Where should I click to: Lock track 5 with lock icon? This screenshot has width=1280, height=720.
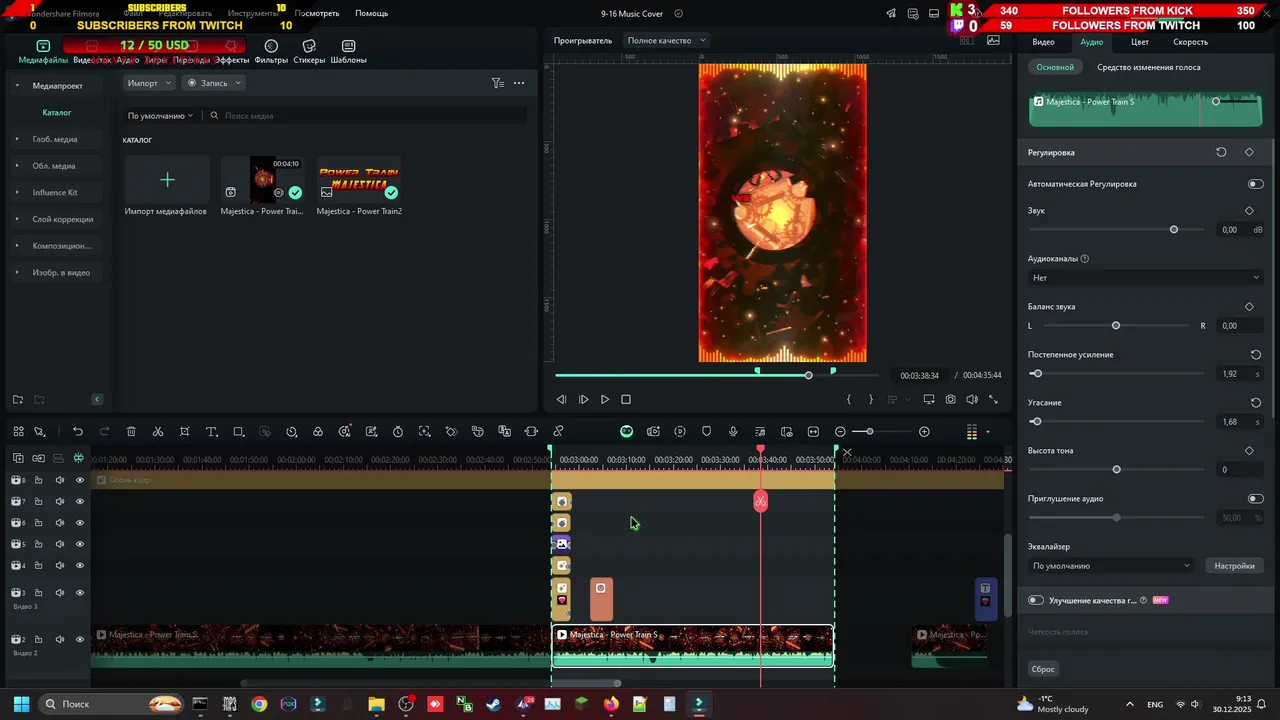pyautogui.click(x=38, y=544)
